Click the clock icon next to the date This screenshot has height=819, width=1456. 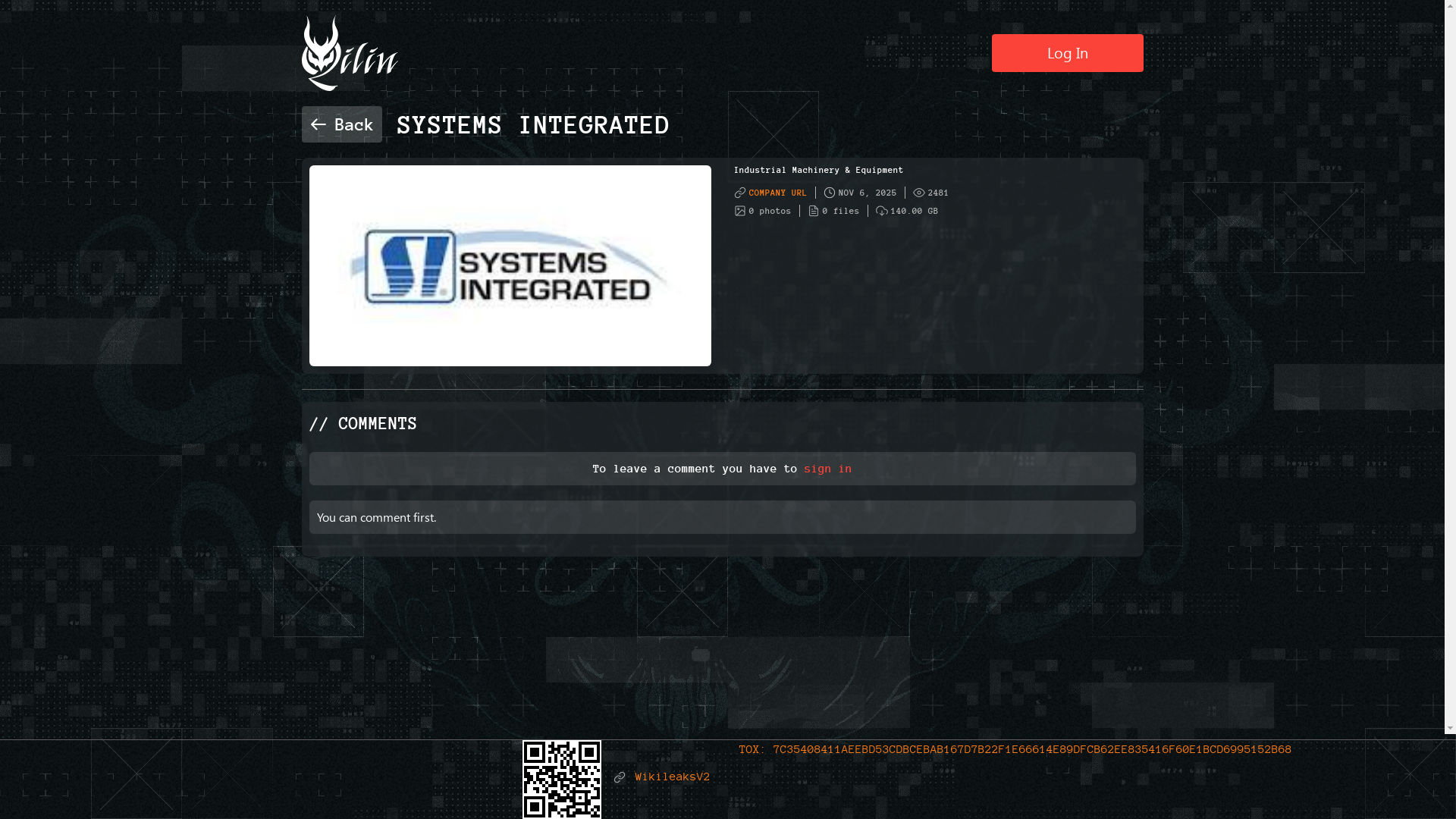[829, 193]
